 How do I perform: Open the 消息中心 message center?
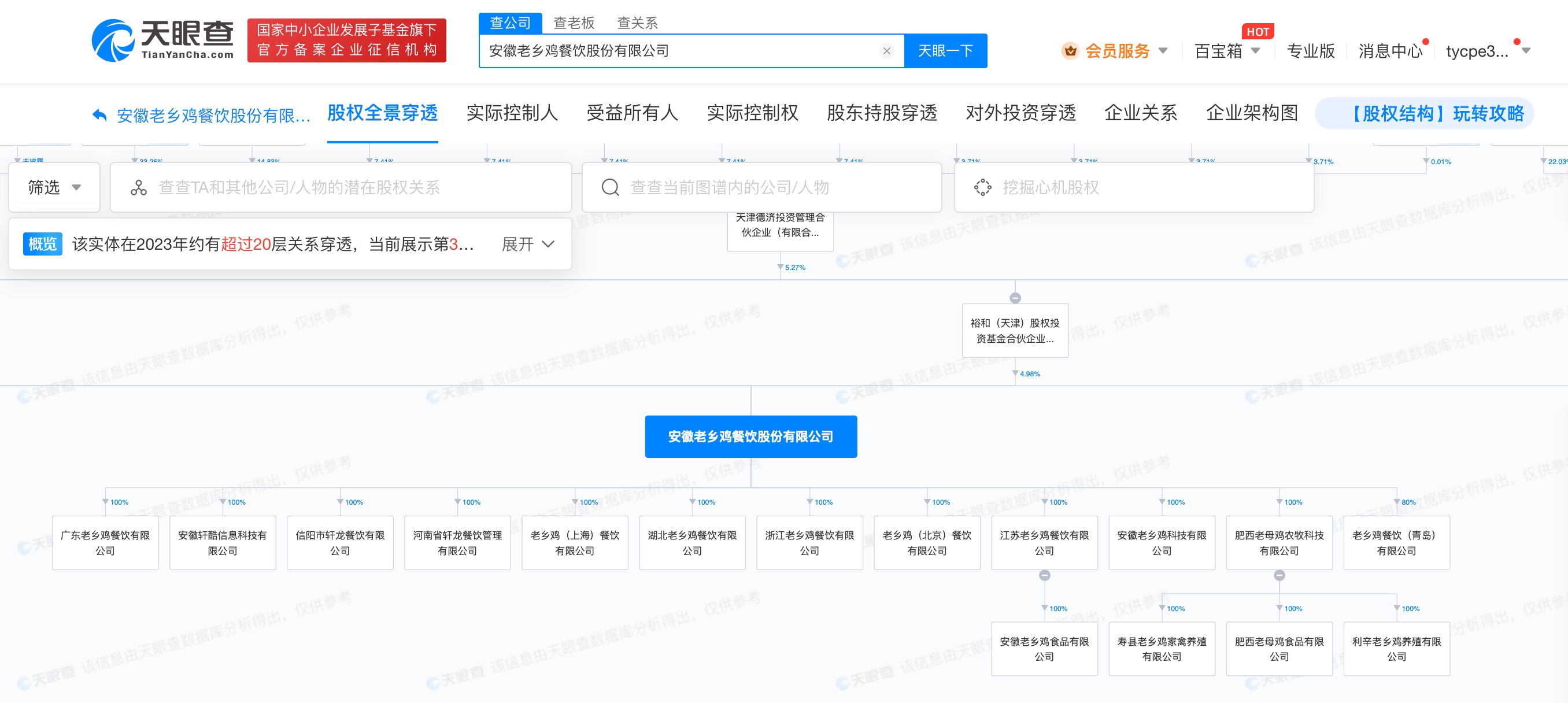(1391, 51)
